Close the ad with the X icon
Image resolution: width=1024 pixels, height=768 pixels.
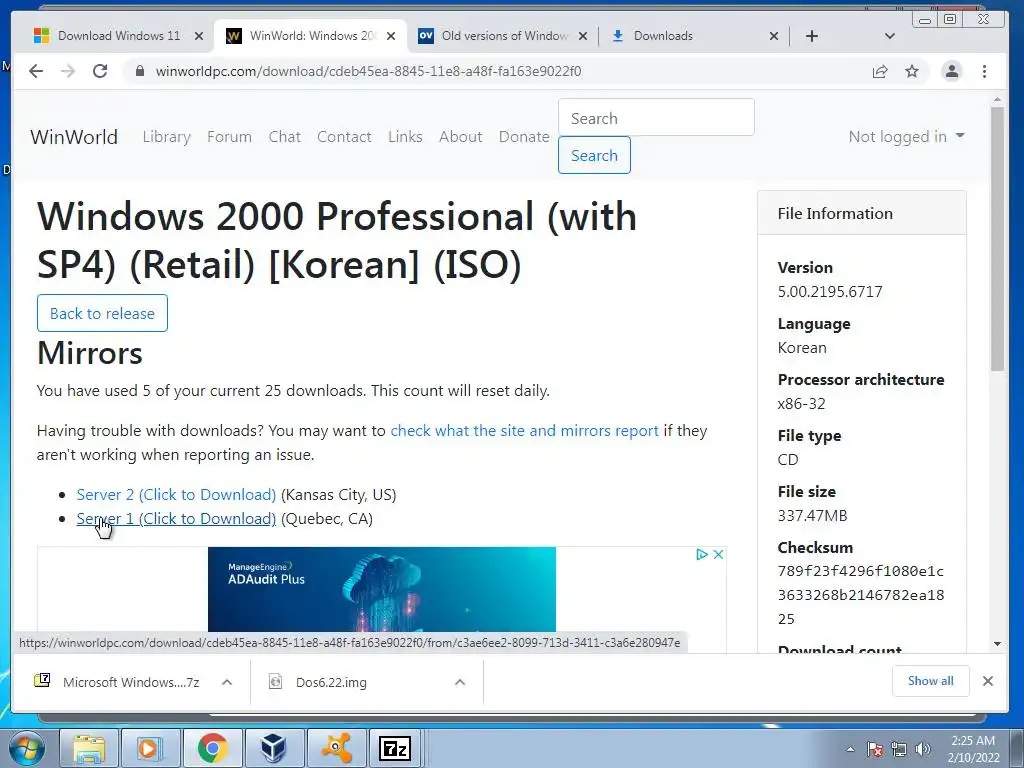[x=718, y=554]
